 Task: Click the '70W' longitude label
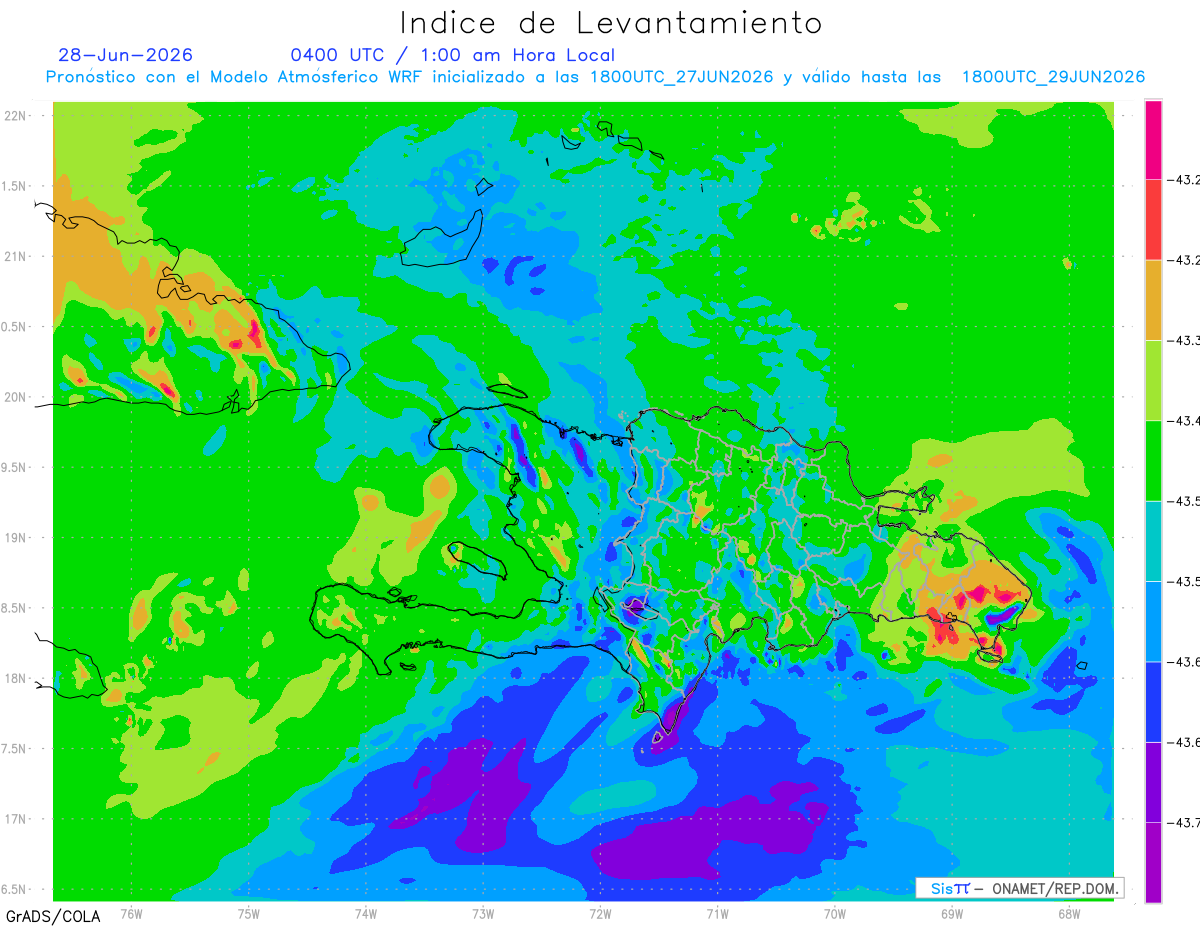point(834,912)
